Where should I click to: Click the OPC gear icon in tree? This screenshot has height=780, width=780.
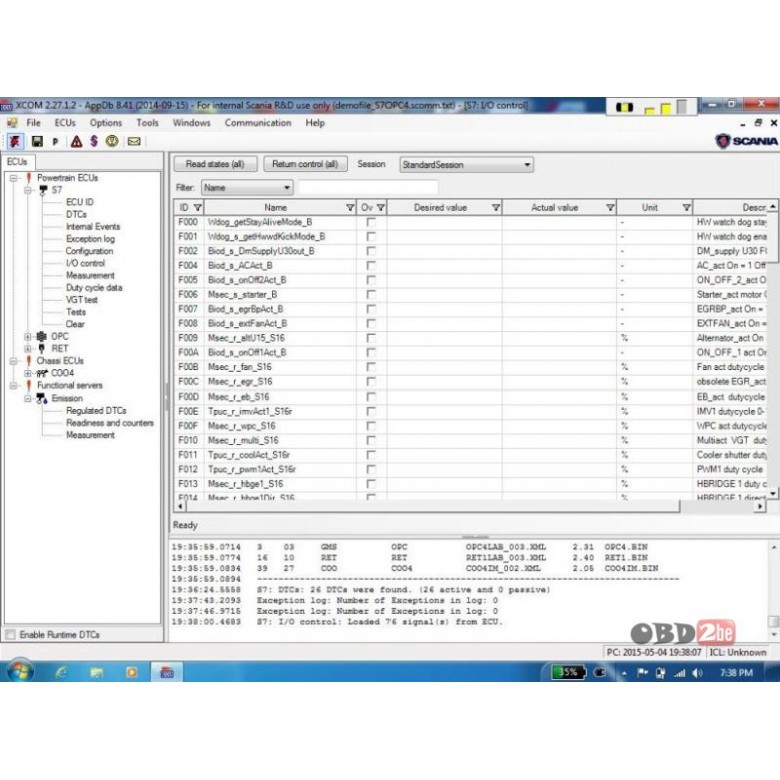(x=42, y=336)
